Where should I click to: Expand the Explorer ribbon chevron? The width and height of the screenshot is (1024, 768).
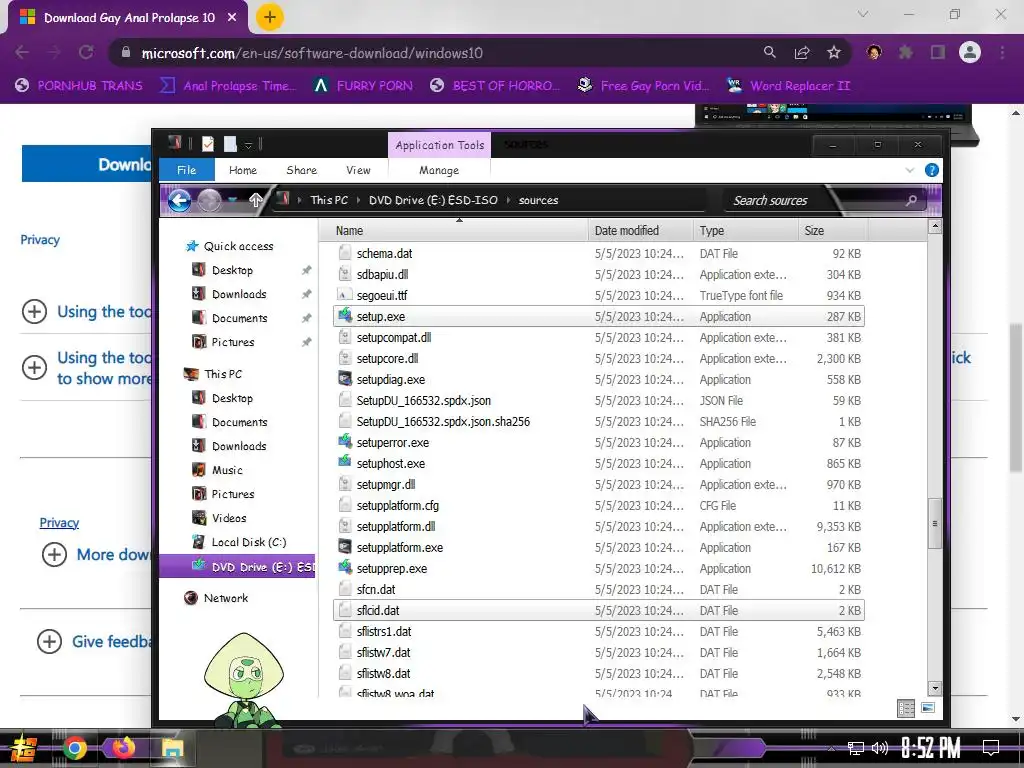tap(910, 170)
